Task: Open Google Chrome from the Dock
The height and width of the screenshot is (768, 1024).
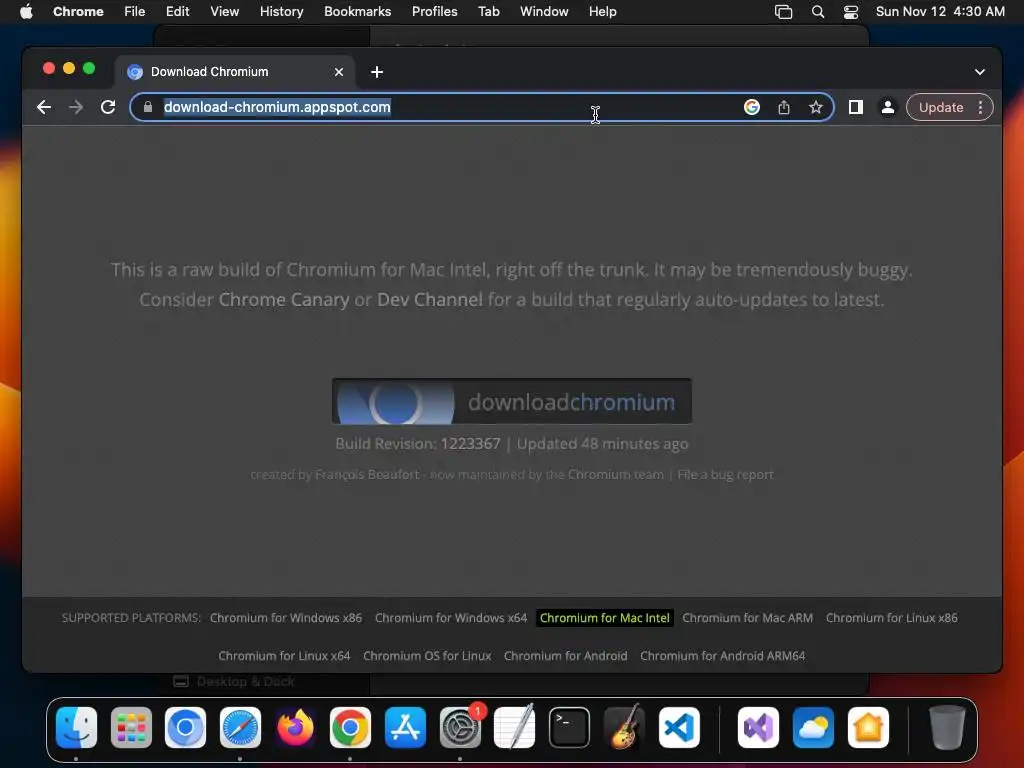Action: click(350, 728)
